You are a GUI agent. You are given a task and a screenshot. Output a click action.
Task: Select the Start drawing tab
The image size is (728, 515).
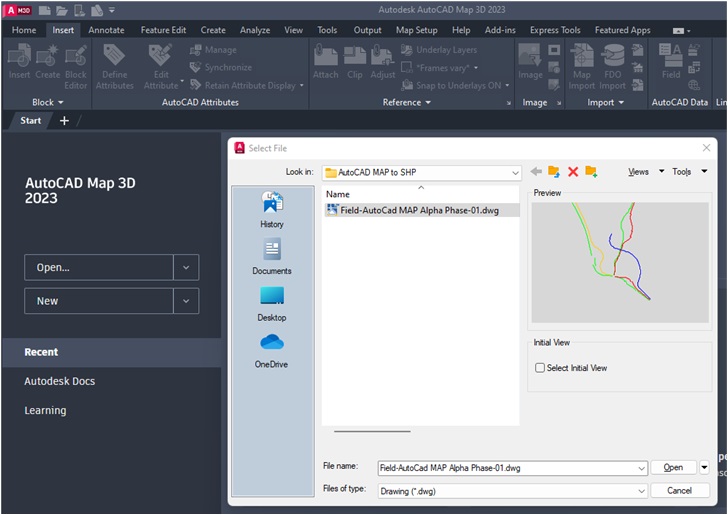[31, 121]
